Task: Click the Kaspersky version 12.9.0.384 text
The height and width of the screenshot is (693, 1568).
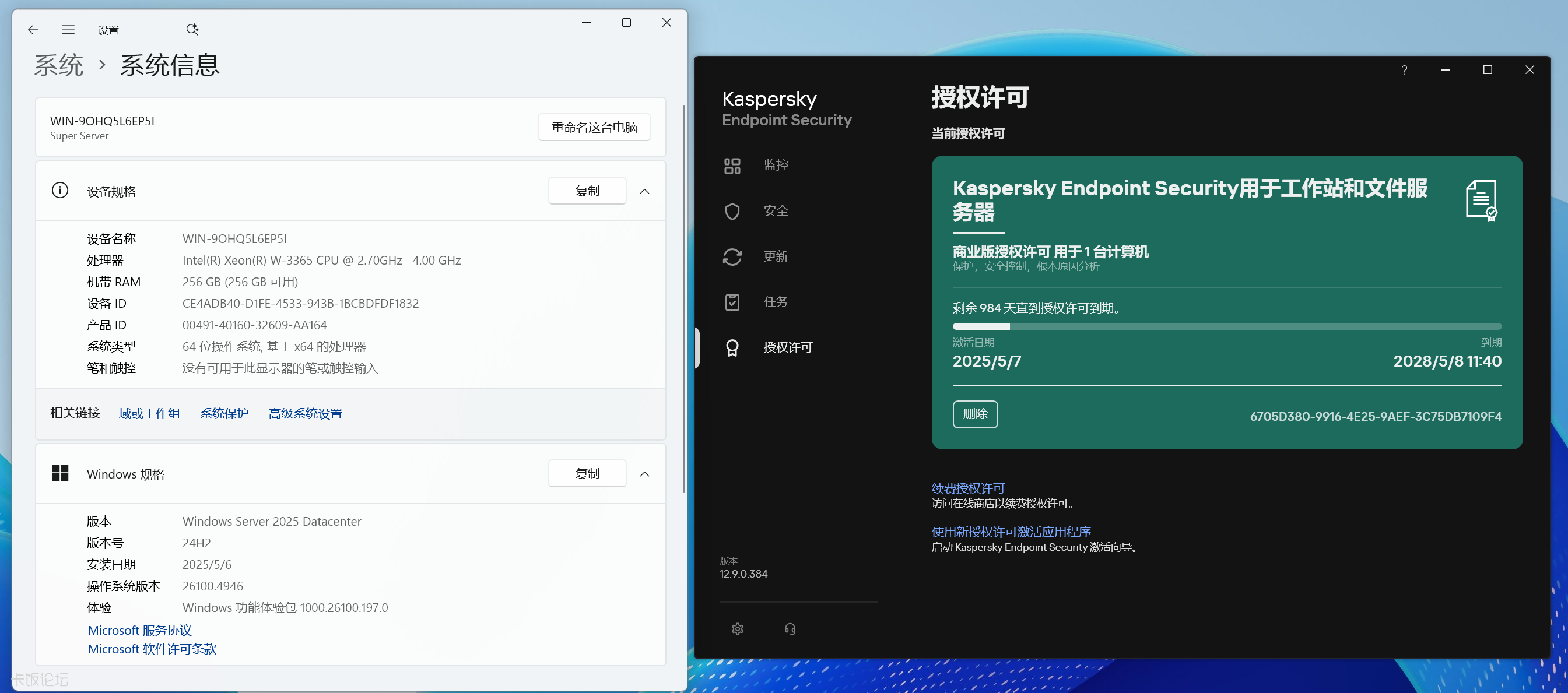Action: click(x=743, y=574)
